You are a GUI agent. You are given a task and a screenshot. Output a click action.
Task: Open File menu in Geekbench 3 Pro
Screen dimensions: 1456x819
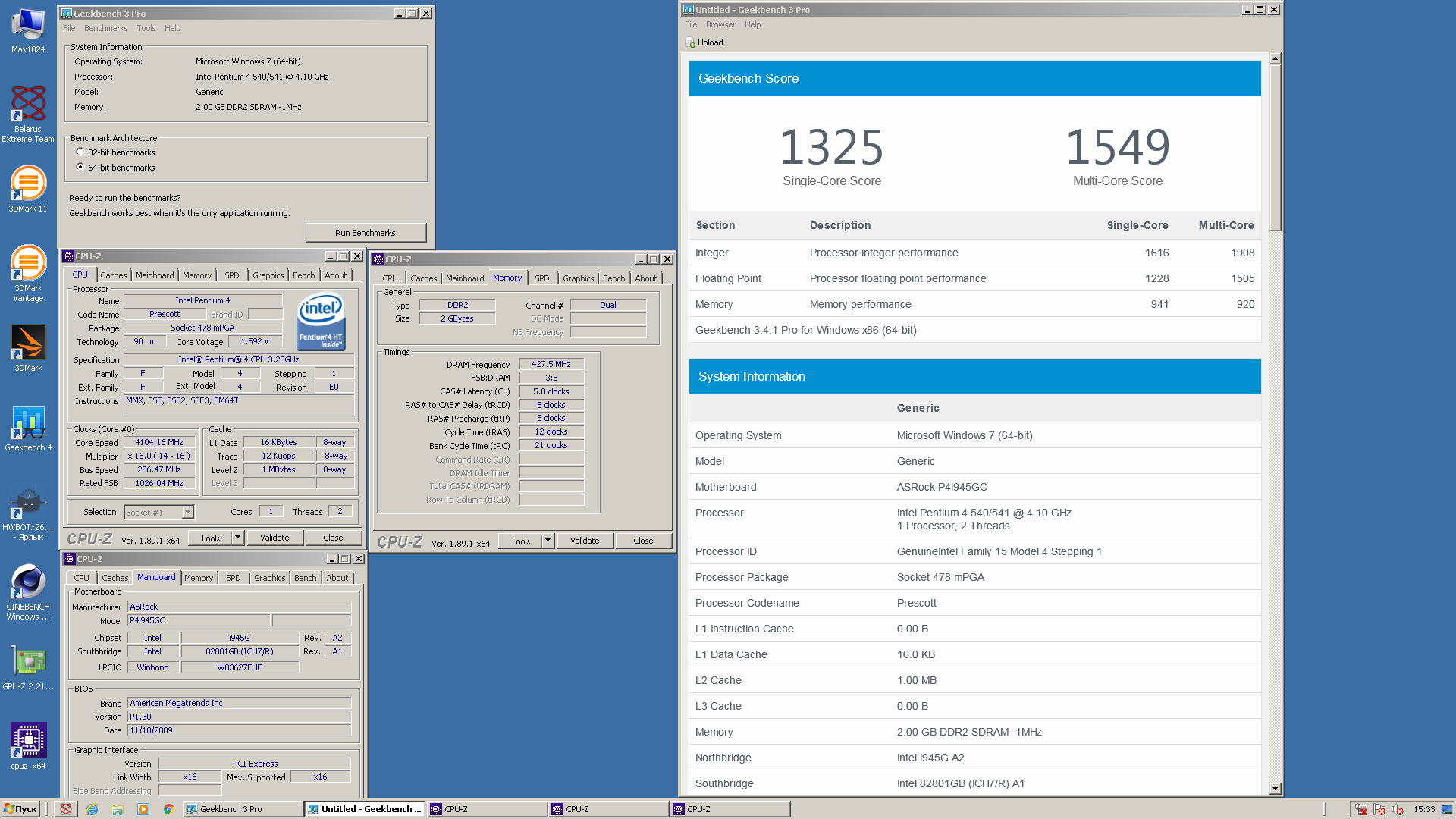(x=69, y=28)
